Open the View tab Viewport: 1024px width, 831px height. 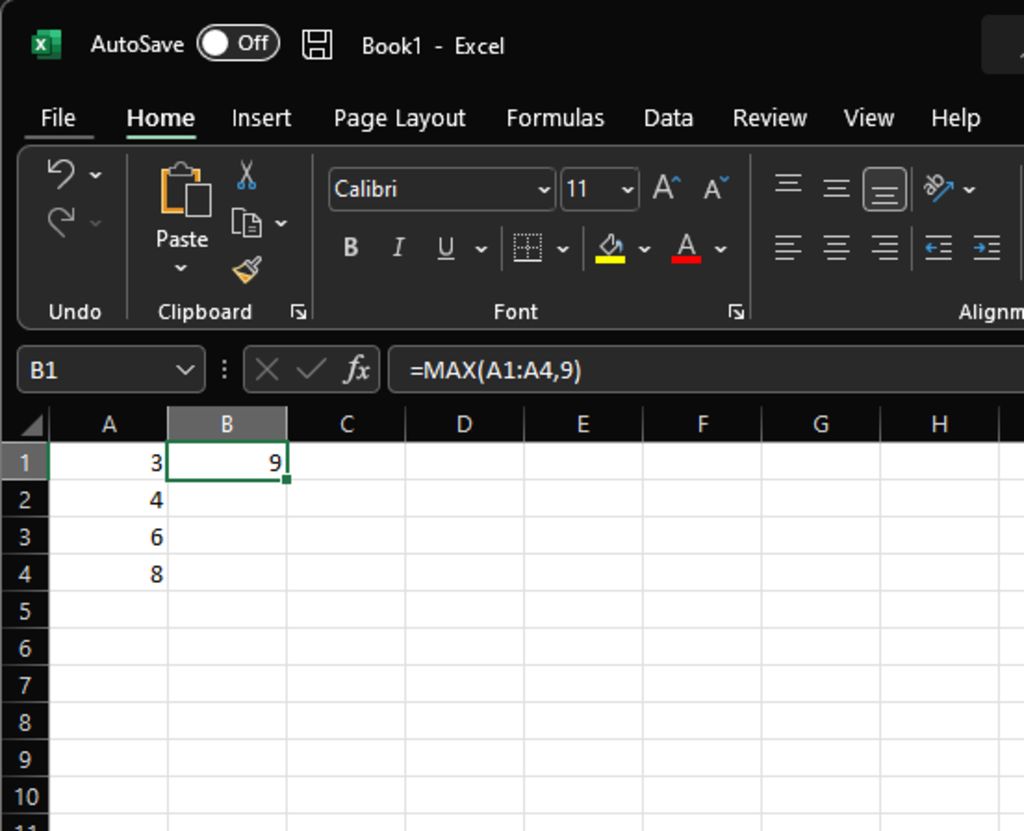pos(869,118)
